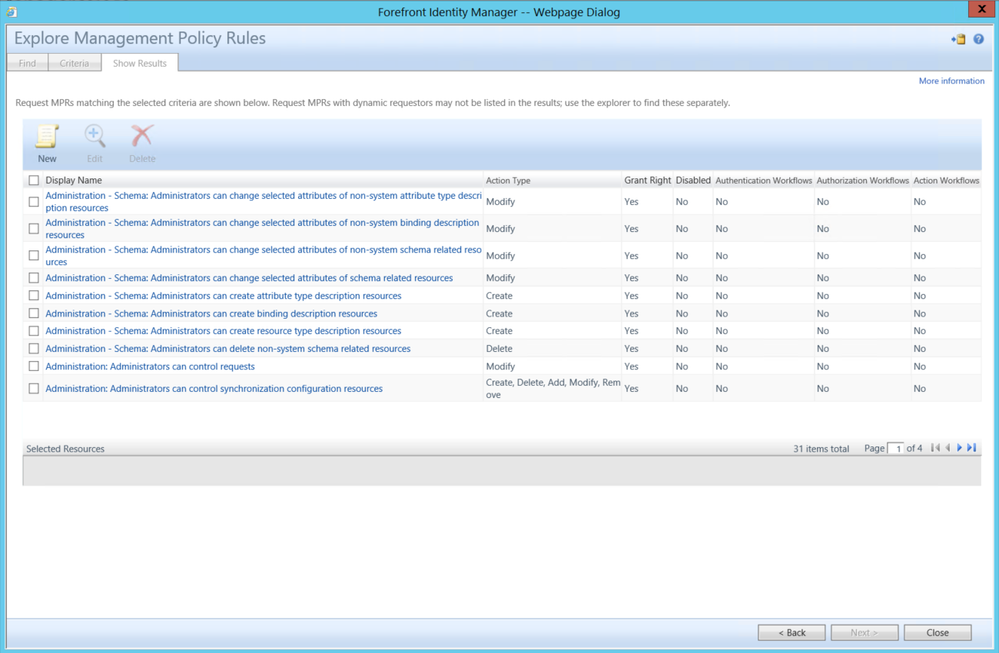Check the create attribute type description row
The image size is (999, 653).
(34, 296)
